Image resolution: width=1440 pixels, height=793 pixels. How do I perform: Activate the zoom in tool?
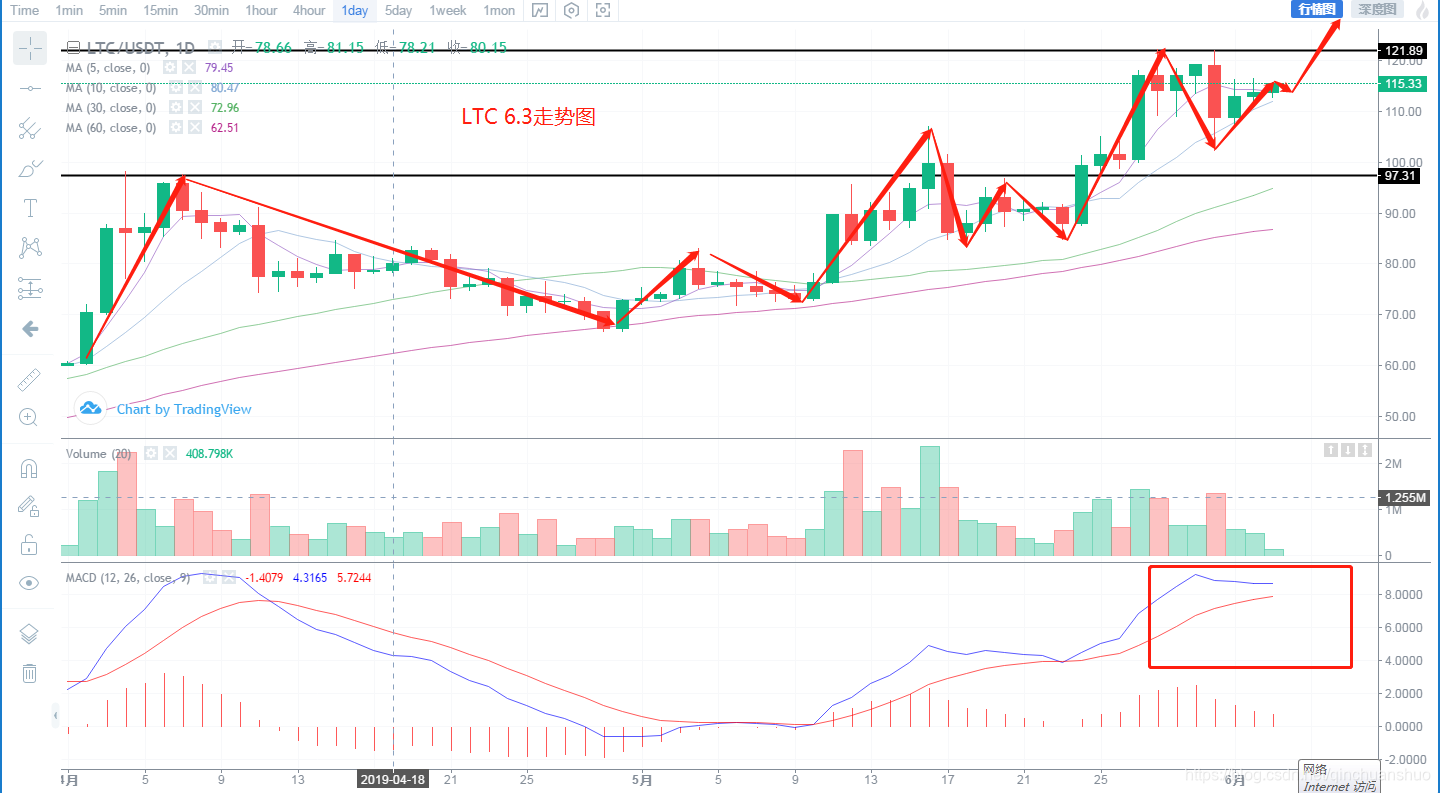click(x=30, y=417)
